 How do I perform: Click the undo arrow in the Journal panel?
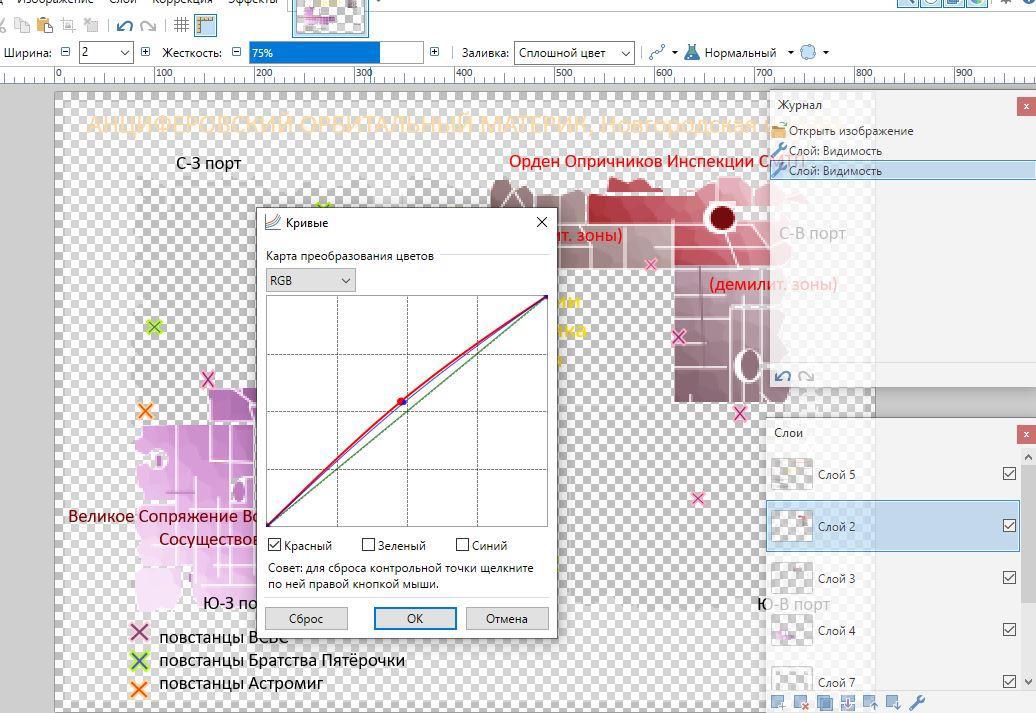[783, 376]
